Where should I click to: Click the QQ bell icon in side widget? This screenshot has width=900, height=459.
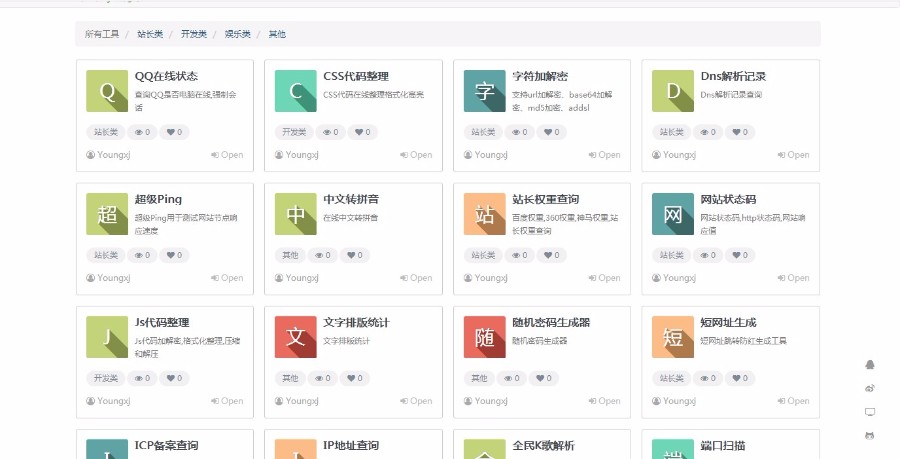pyautogui.click(x=870, y=364)
